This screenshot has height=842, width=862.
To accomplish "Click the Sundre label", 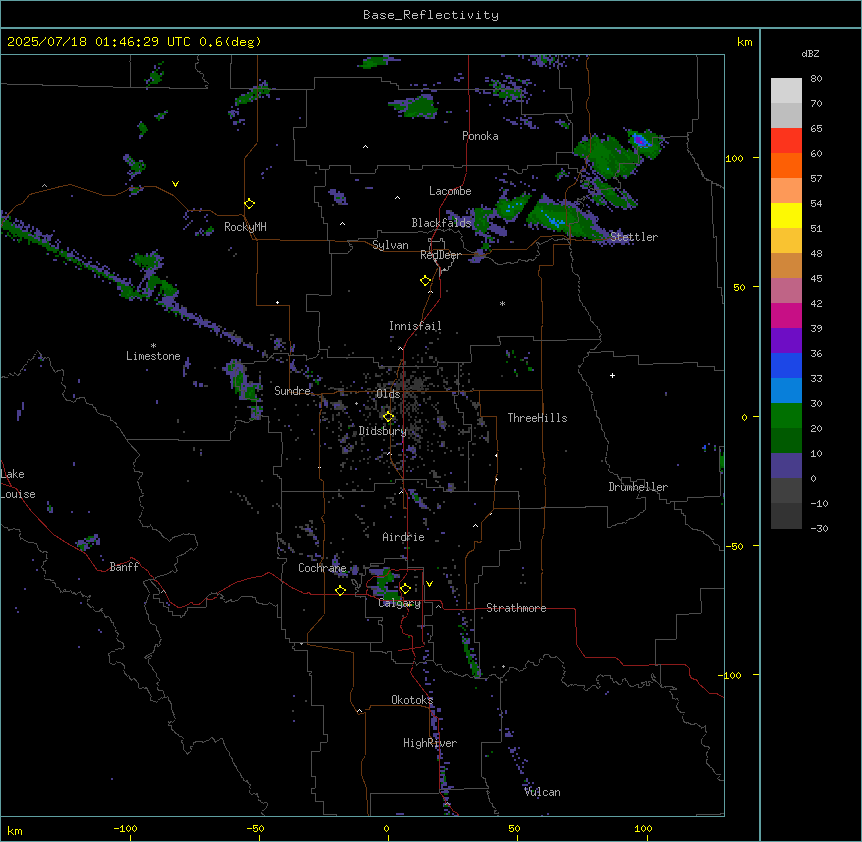I will (x=292, y=391).
